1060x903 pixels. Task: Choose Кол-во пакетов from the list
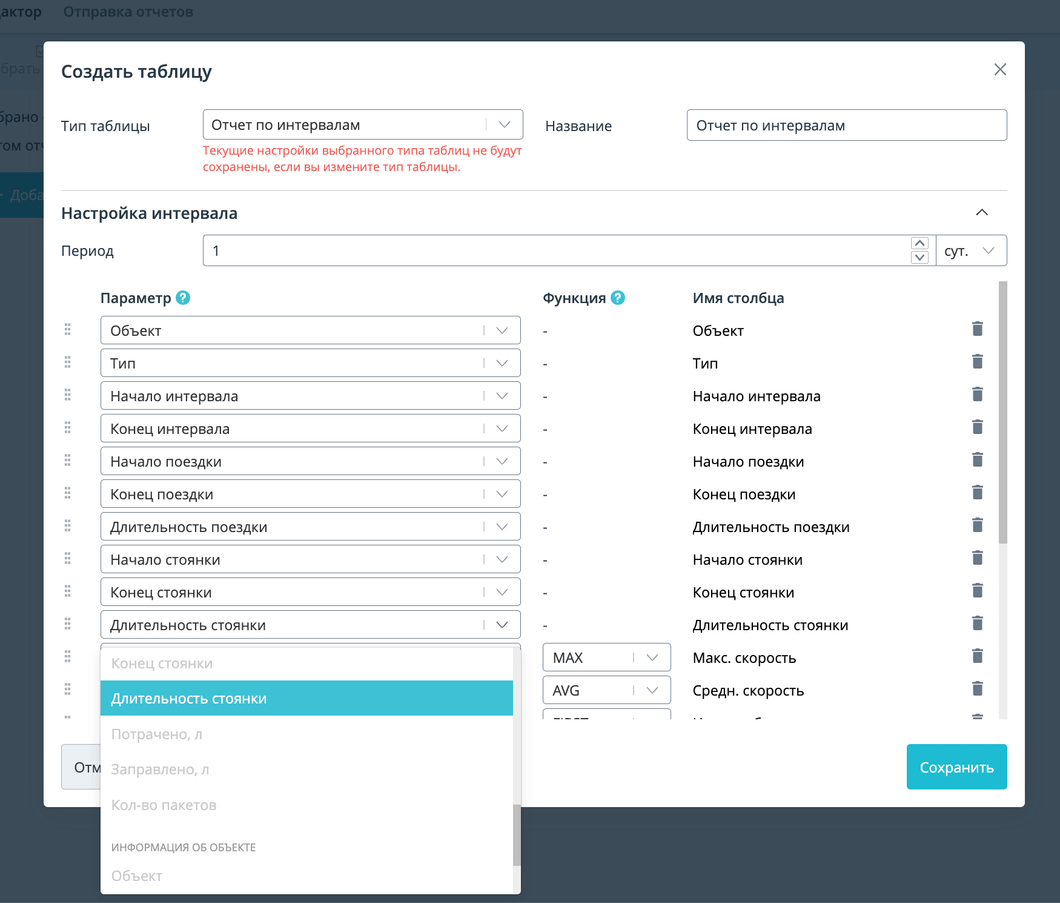(x=306, y=805)
